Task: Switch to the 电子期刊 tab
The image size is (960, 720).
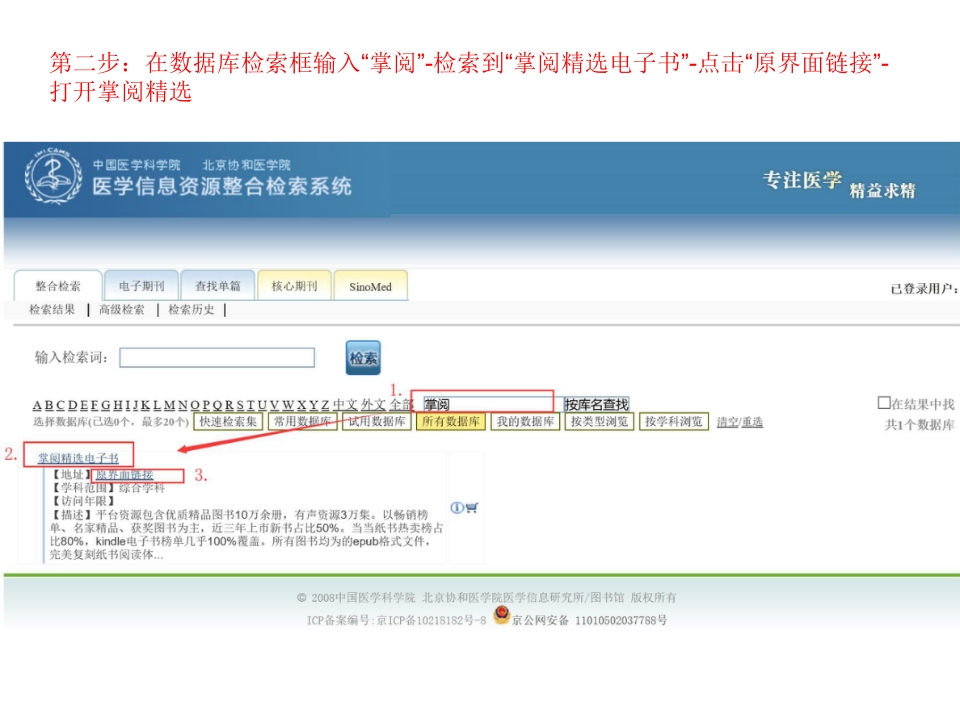Action: coord(141,286)
